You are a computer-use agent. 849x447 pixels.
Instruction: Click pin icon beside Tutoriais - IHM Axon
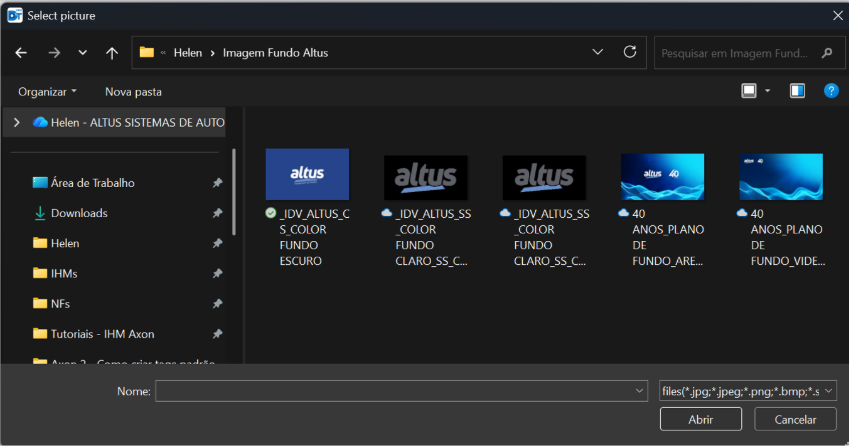point(217,334)
